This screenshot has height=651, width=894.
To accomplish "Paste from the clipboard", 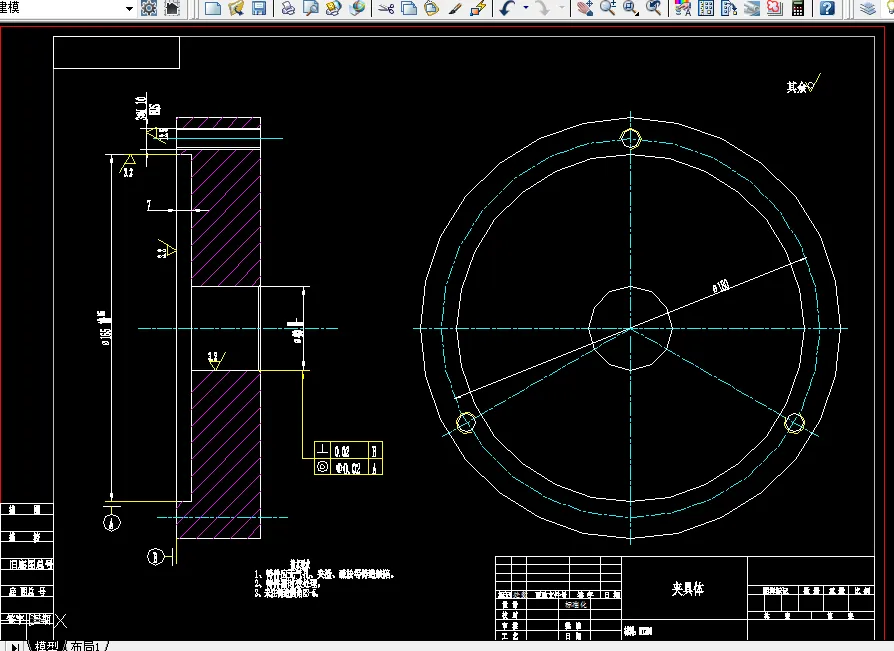I will 432,8.
